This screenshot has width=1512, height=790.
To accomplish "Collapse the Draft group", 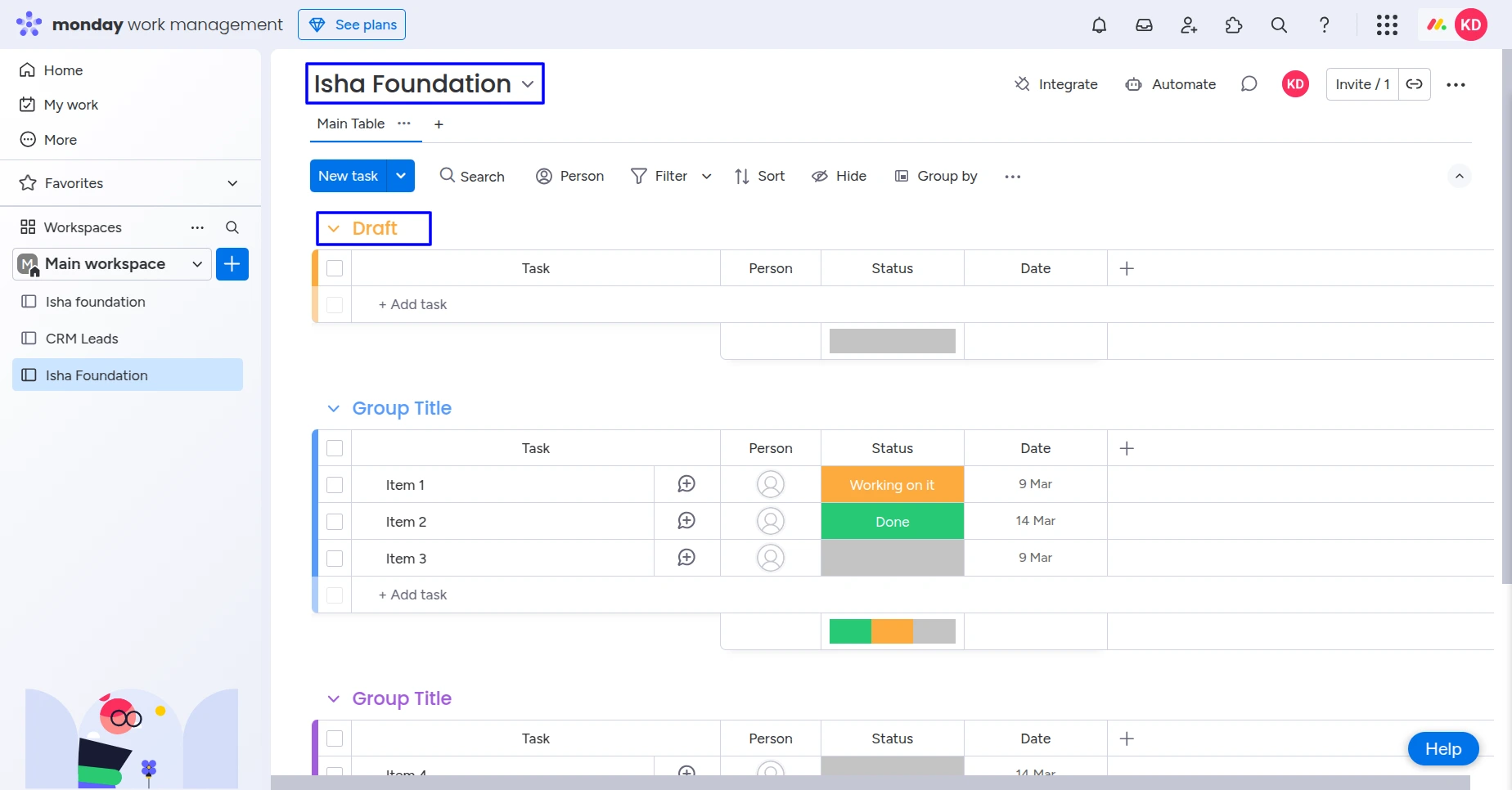I will 334,229.
